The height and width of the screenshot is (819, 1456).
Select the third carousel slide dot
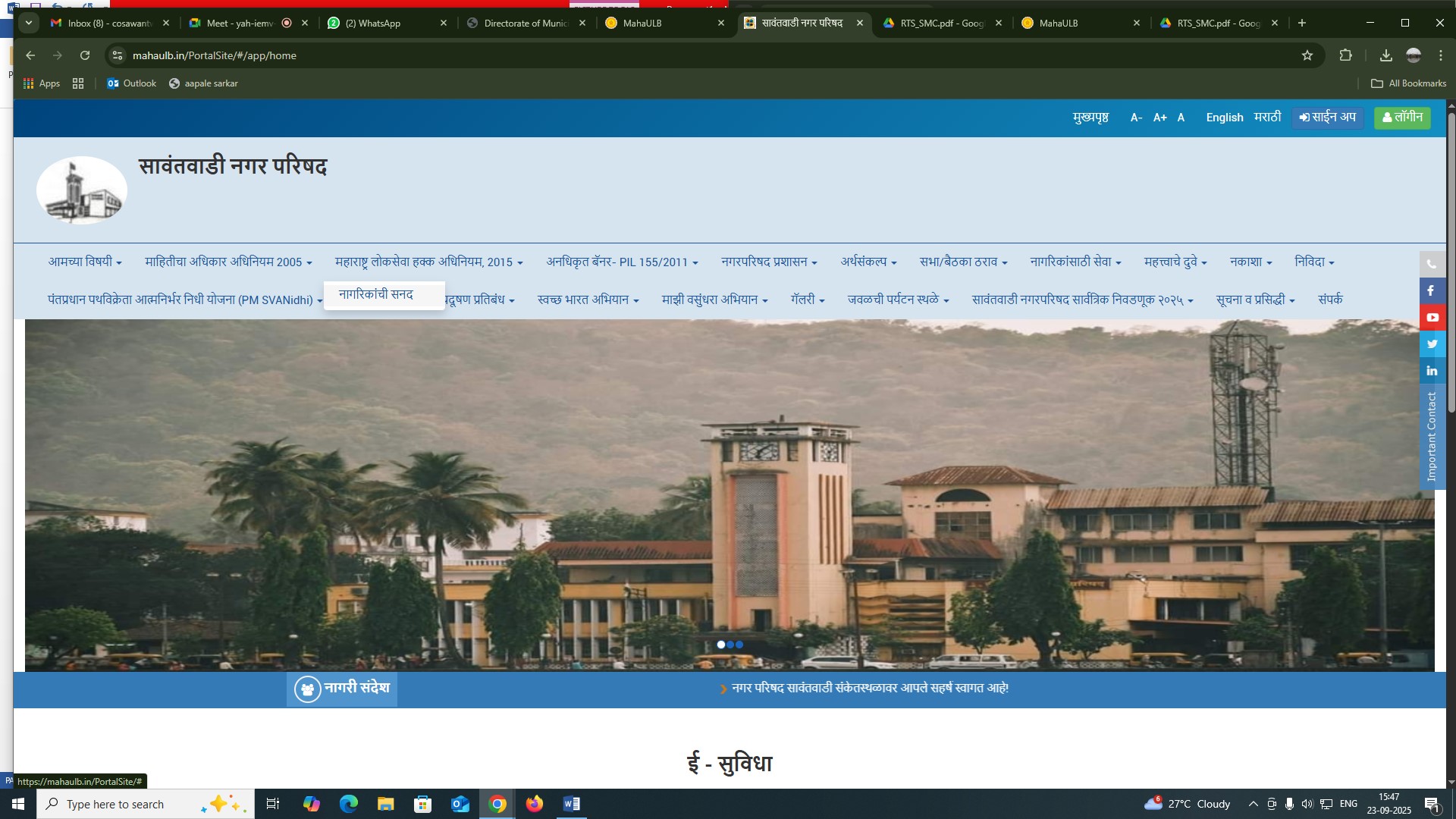click(x=739, y=645)
